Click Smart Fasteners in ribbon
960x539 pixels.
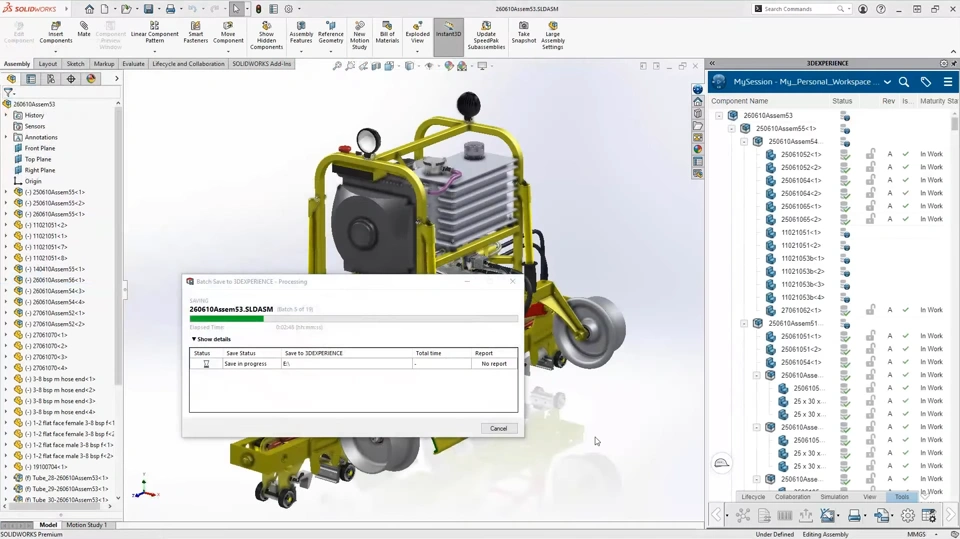[195, 33]
